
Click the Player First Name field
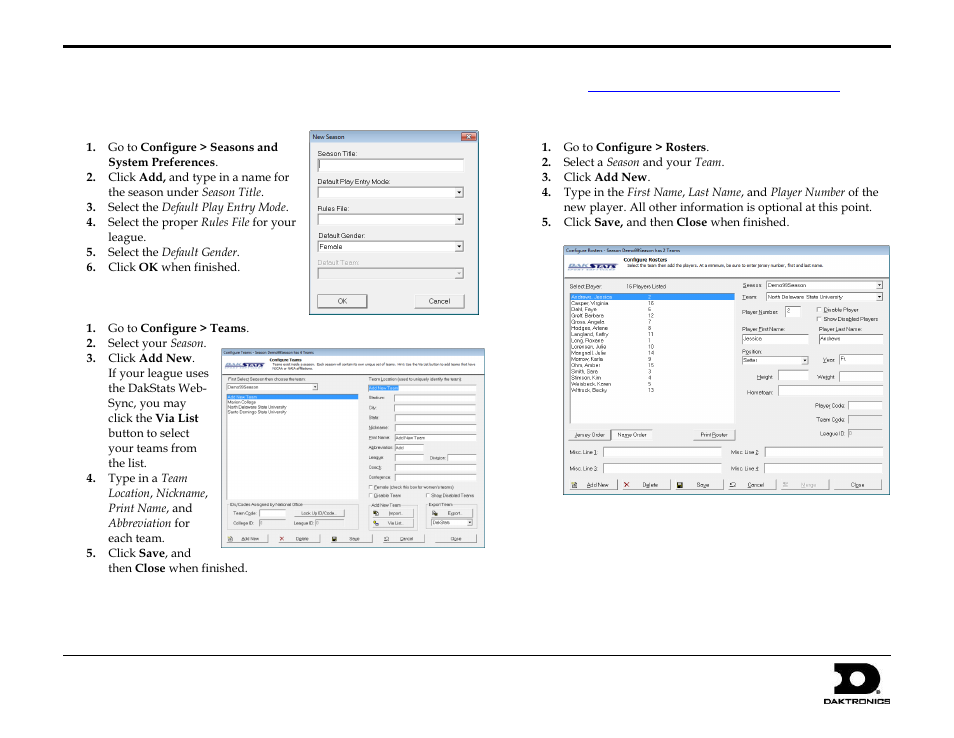[775, 339]
